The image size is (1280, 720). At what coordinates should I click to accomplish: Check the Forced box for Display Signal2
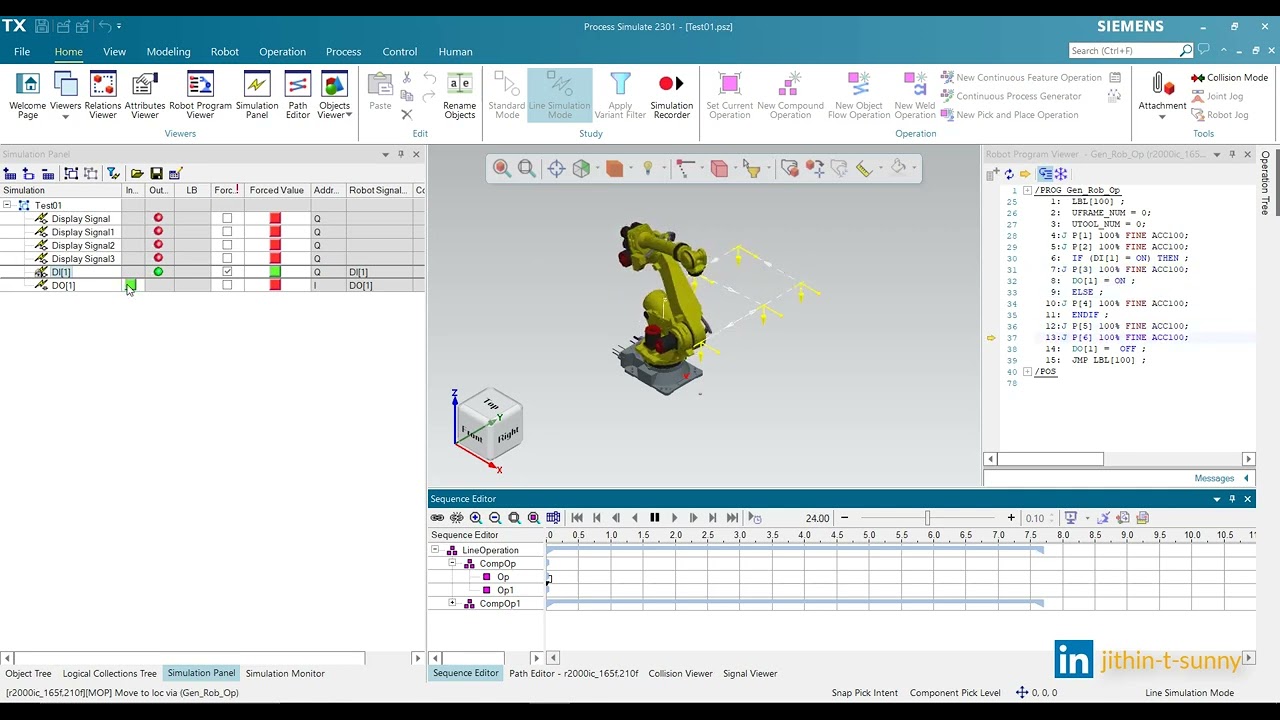click(x=227, y=245)
